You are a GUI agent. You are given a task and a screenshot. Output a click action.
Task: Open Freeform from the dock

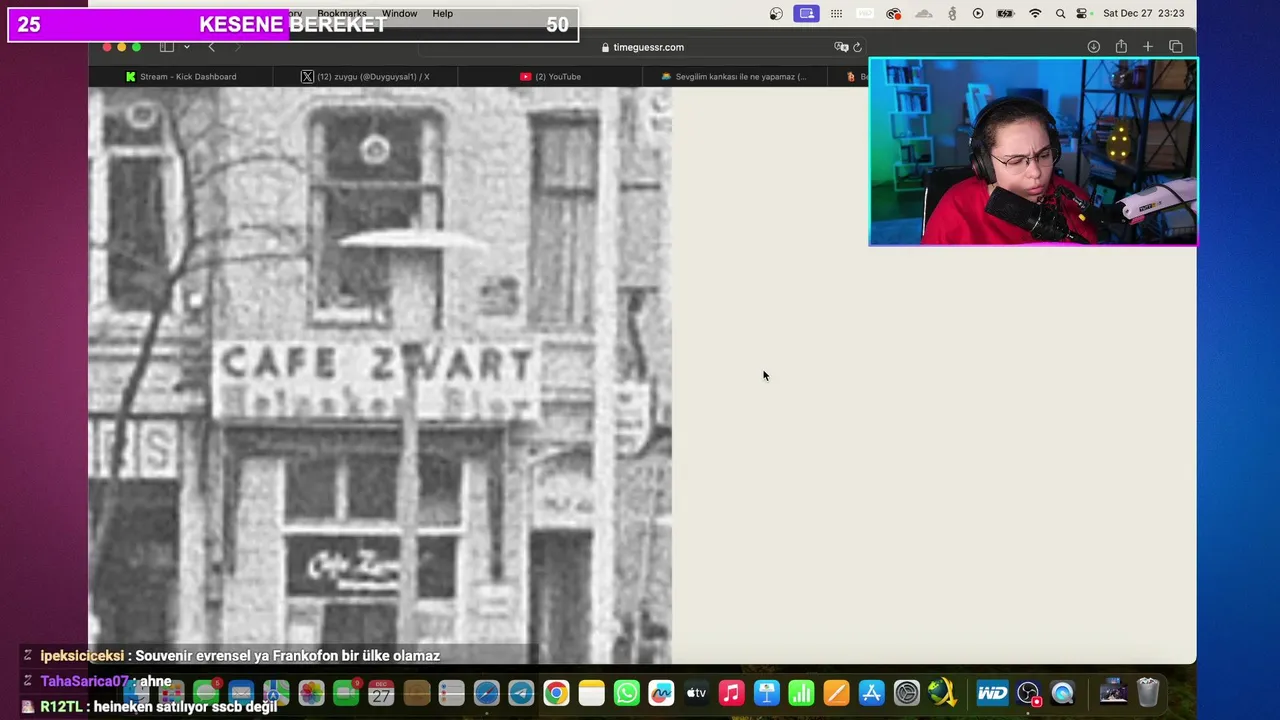pyautogui.click(x=661, y=693)
